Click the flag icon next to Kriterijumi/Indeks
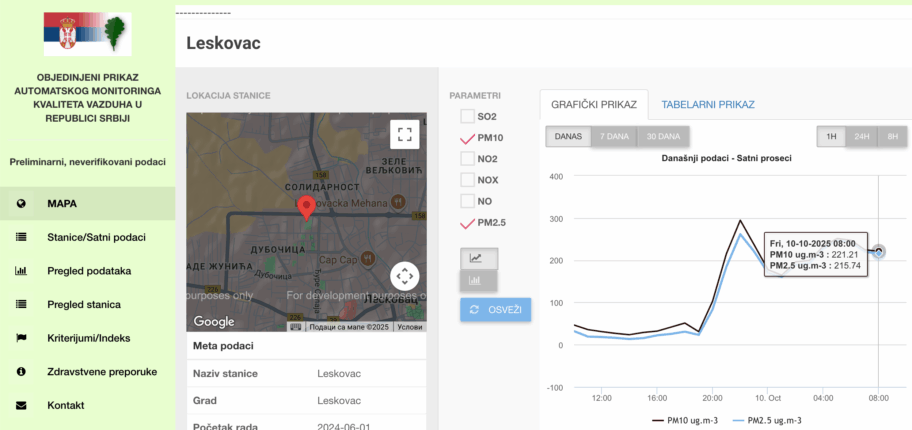Viewport: 912px width, 430px height. 21,338
